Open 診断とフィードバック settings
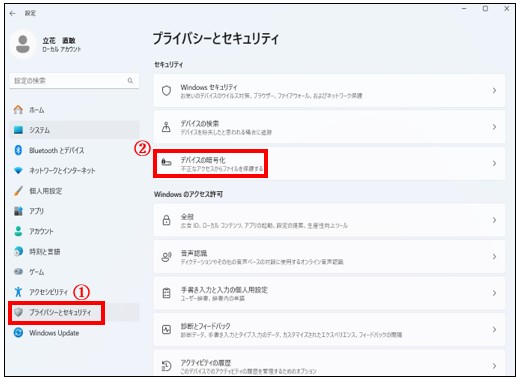517x377 pixels. click(x=329, y=330)
